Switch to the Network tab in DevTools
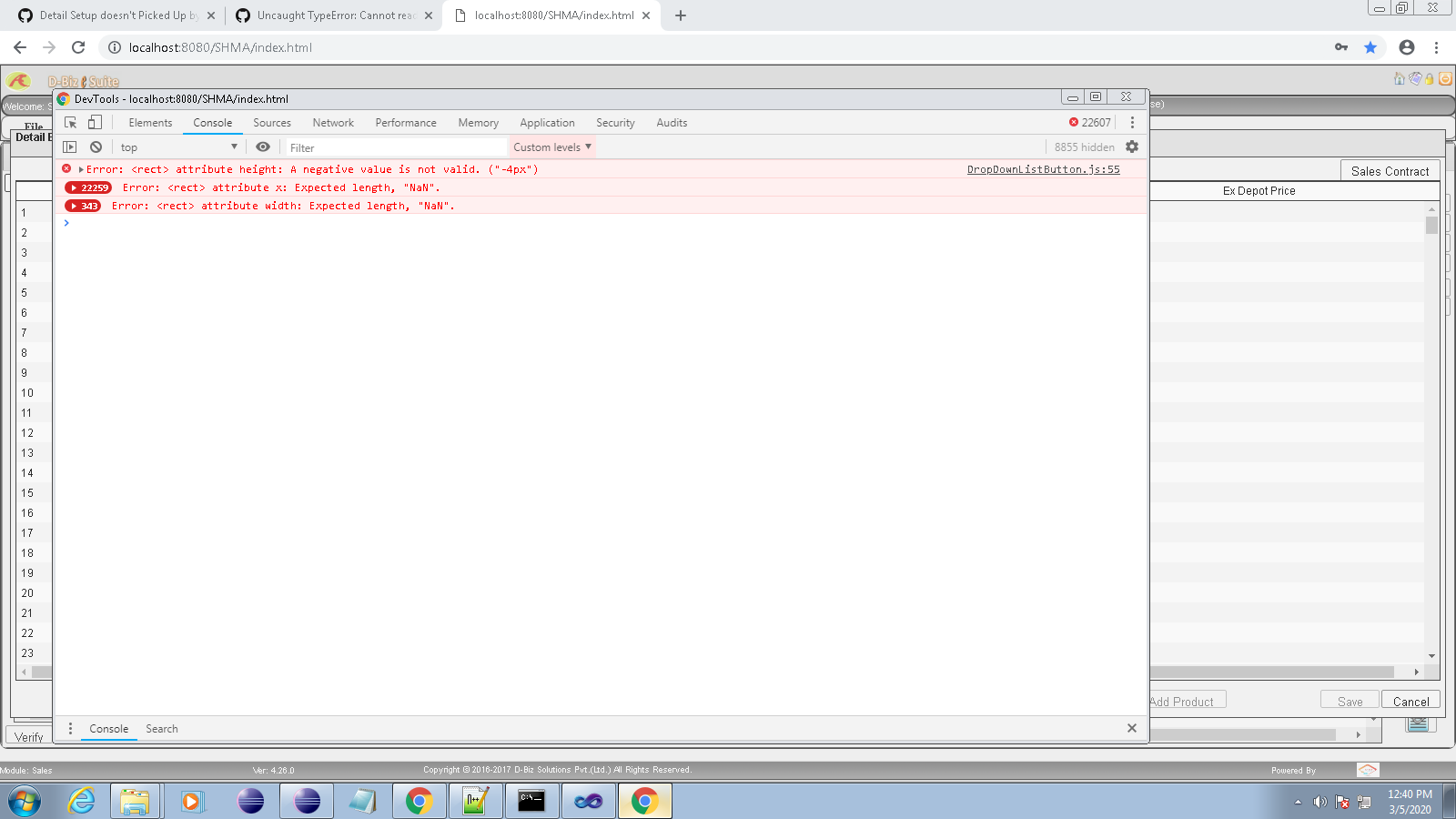Image resolution: width=1456 pixels, height=819 pixels. pos(332,122)
